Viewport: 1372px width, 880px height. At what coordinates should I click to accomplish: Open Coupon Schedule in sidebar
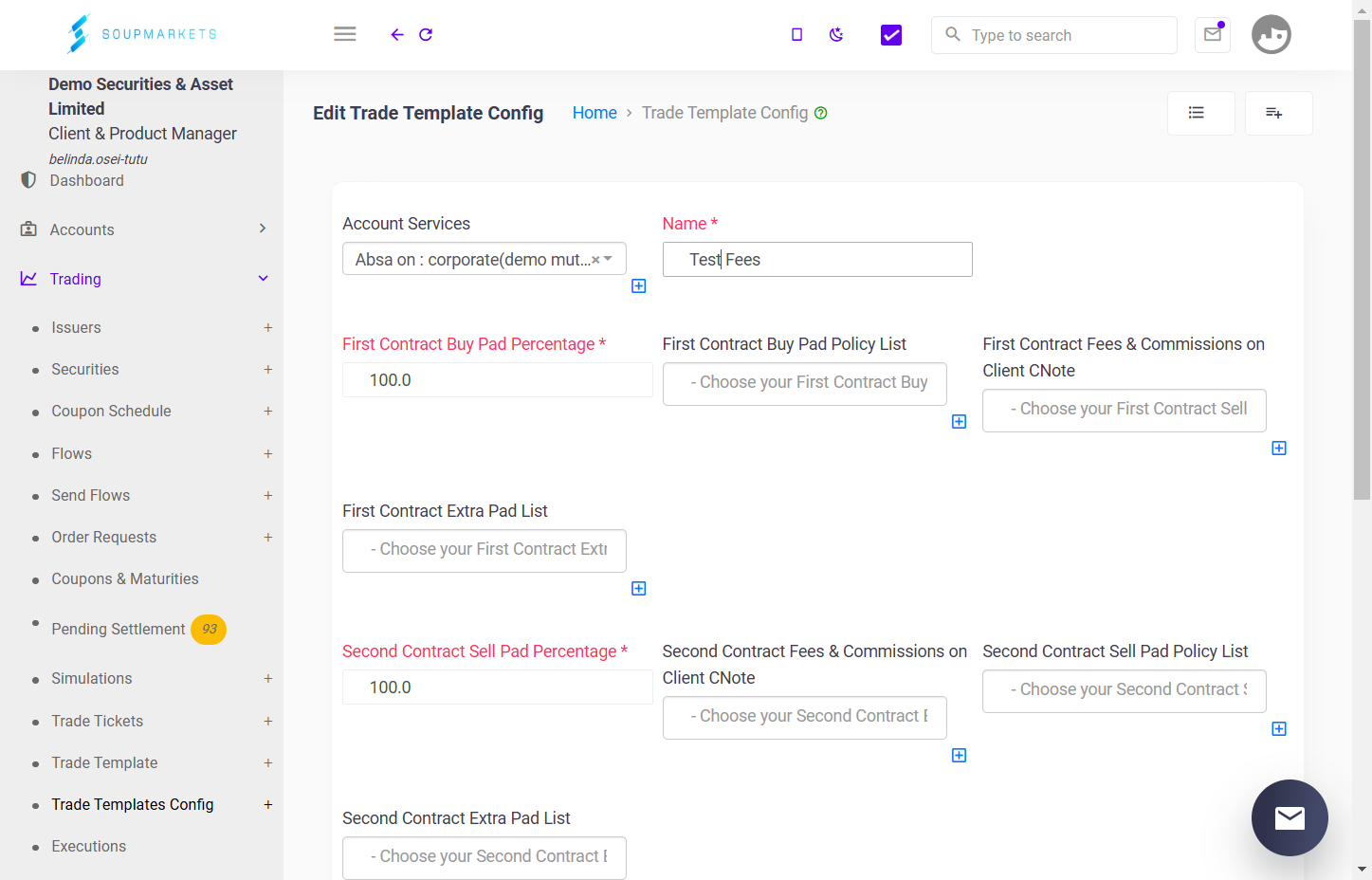pos(111,412)
